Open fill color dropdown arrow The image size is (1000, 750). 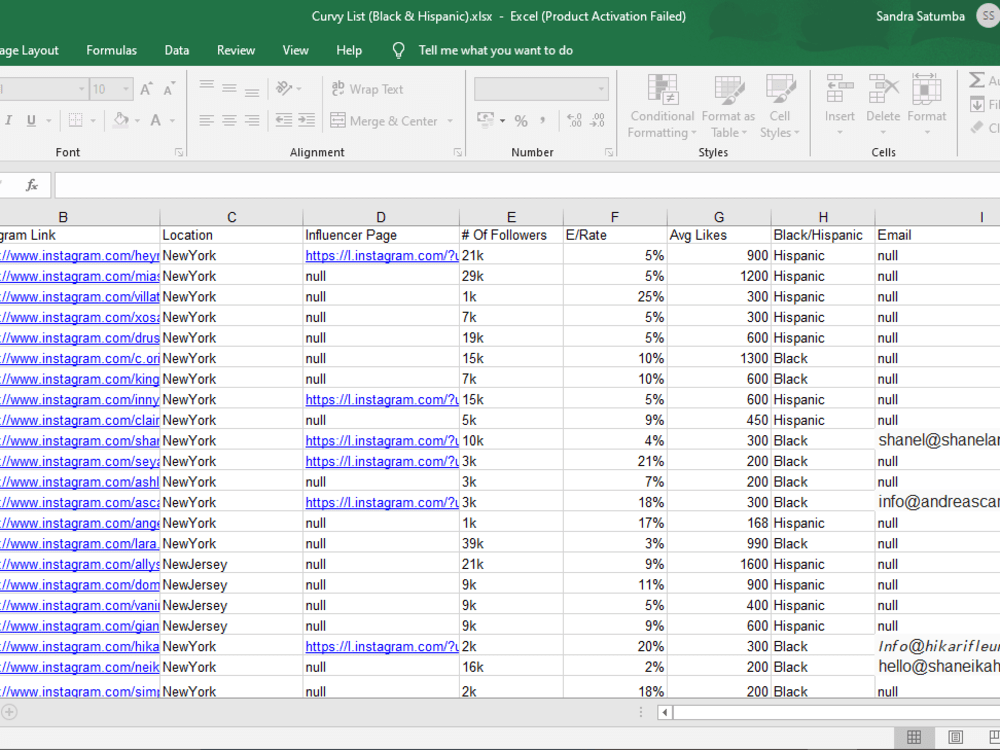137,120
